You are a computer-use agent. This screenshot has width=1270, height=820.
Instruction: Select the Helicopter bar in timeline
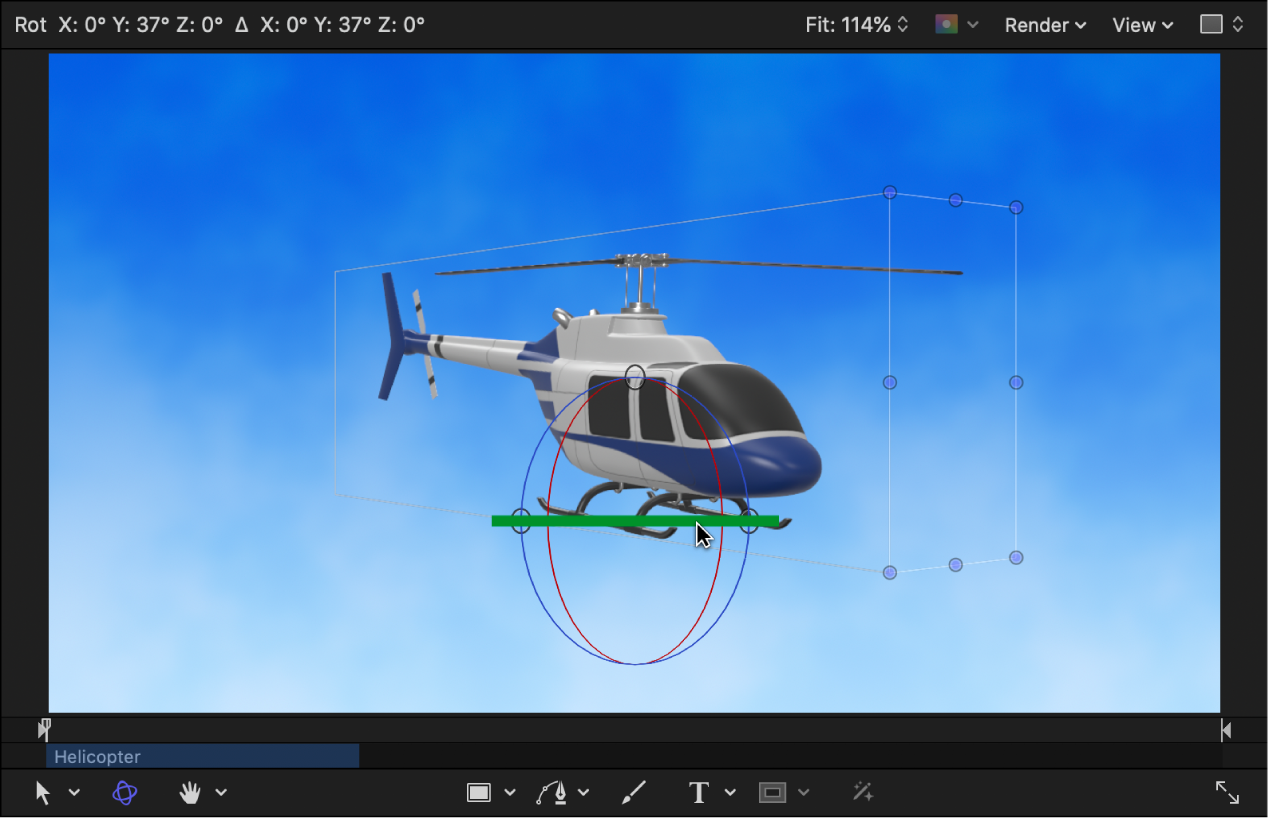[x=200, y=757]
